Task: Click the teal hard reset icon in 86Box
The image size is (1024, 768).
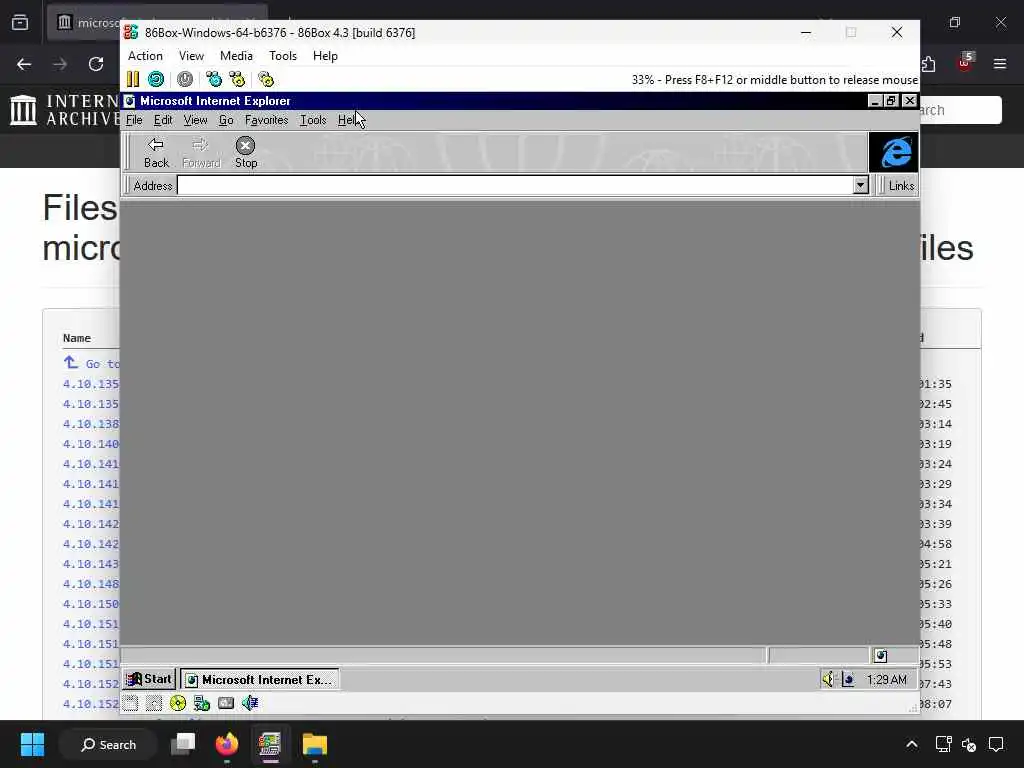Action: 155,80
